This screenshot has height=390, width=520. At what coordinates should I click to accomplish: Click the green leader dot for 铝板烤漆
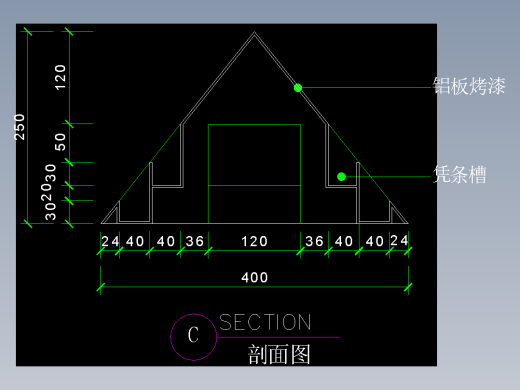[298, 88]
